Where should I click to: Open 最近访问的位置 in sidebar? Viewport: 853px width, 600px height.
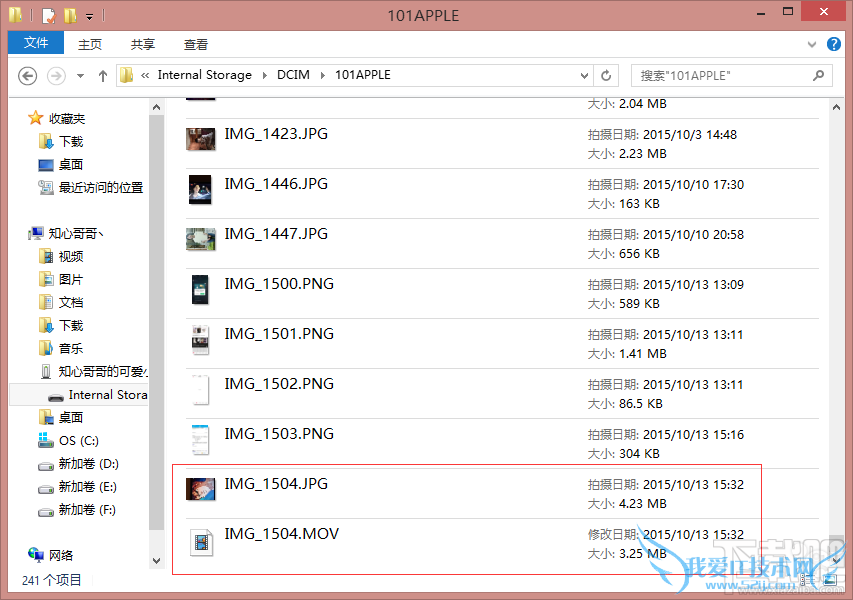click(x=91, y=188)
